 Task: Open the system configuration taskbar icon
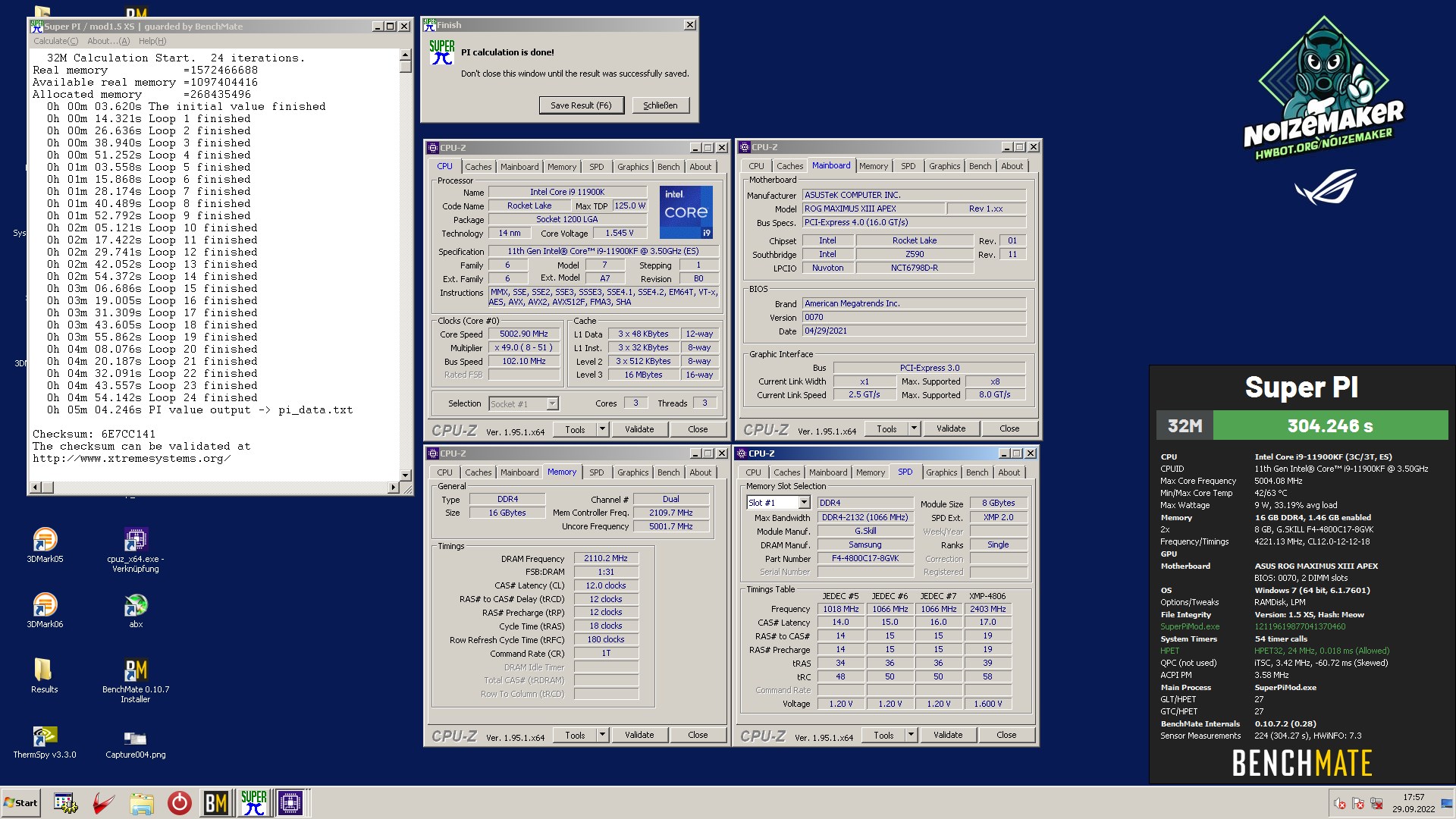click(x=66, y=803)
